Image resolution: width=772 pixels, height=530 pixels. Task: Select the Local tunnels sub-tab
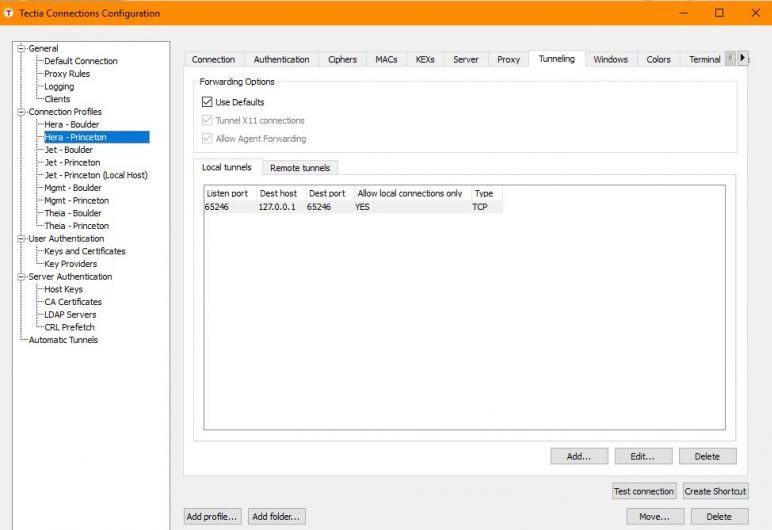click(x=227, y=167)
